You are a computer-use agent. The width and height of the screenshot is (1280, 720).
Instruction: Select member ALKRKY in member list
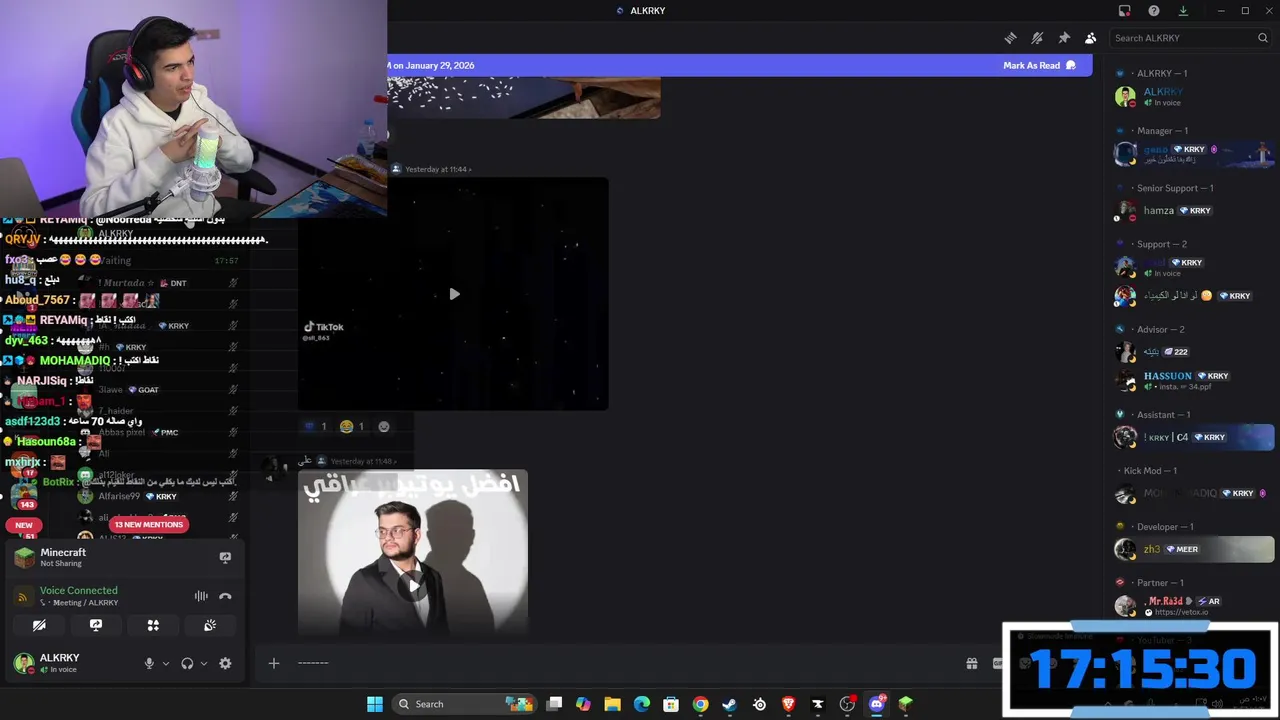(x=1193, y=97)
